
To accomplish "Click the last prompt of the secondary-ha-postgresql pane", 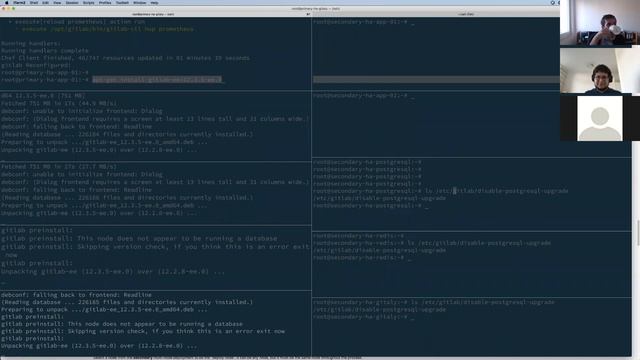I will (367, 206).
